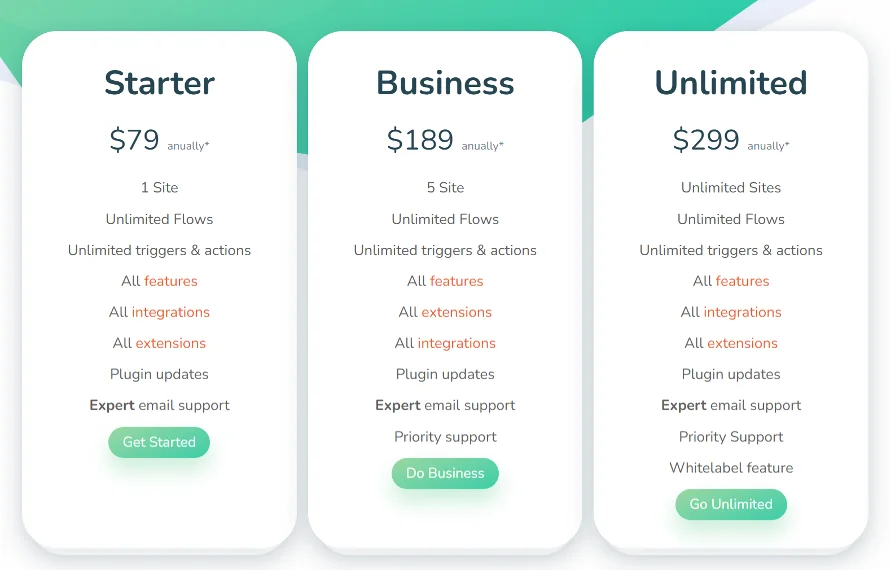Click the $189 annual price

[x=420, y=140]
